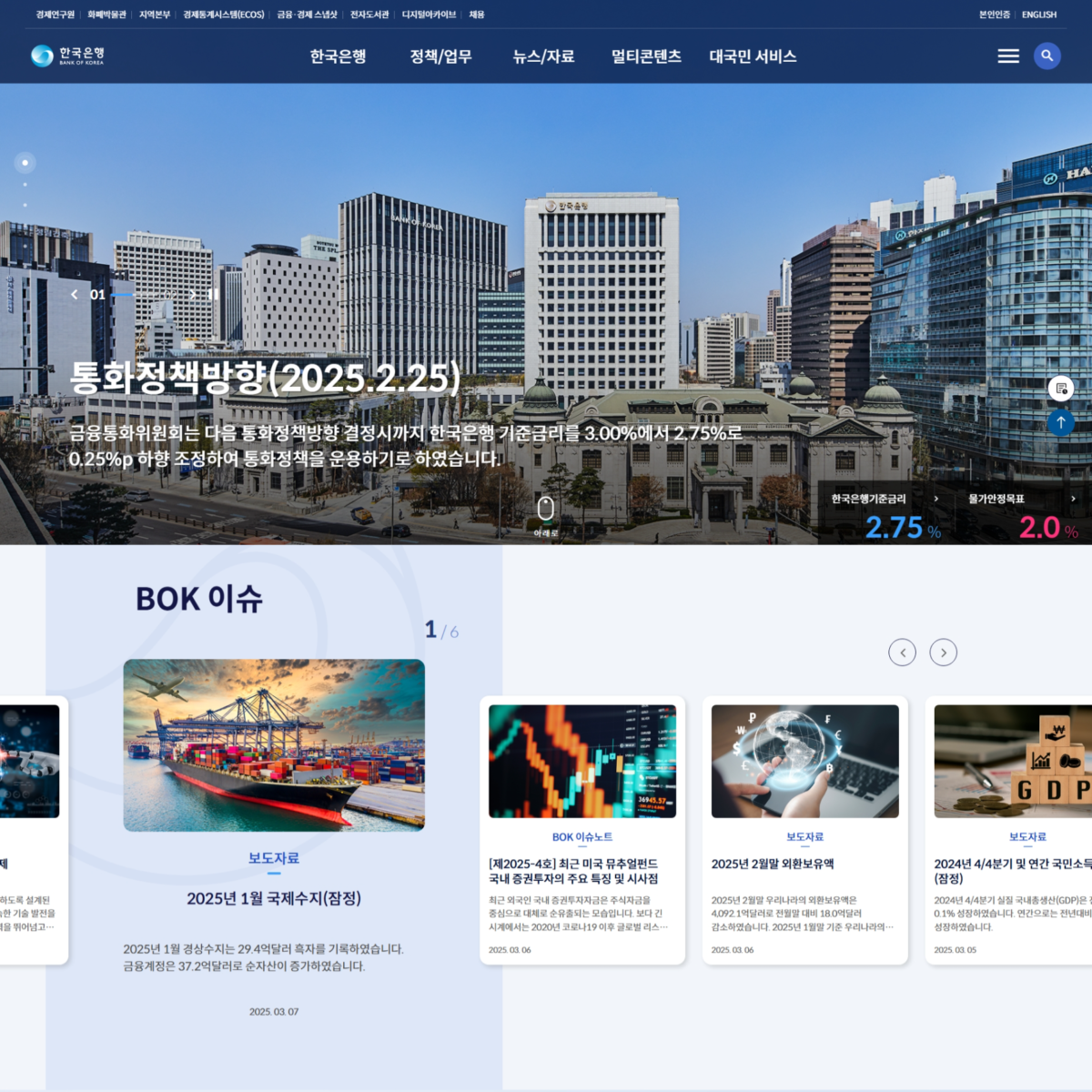
Task: Open the 대국민 서비스 main menu
Action: (x=753, y=56)
